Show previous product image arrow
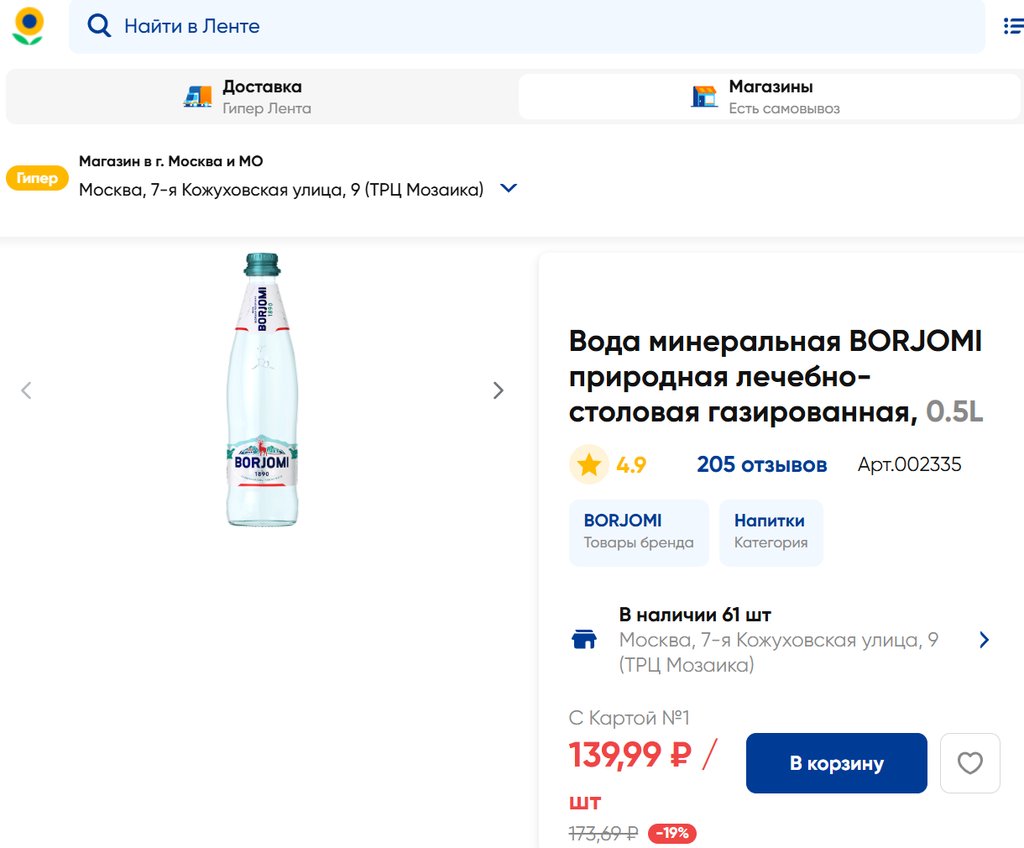 coord(27,391)
